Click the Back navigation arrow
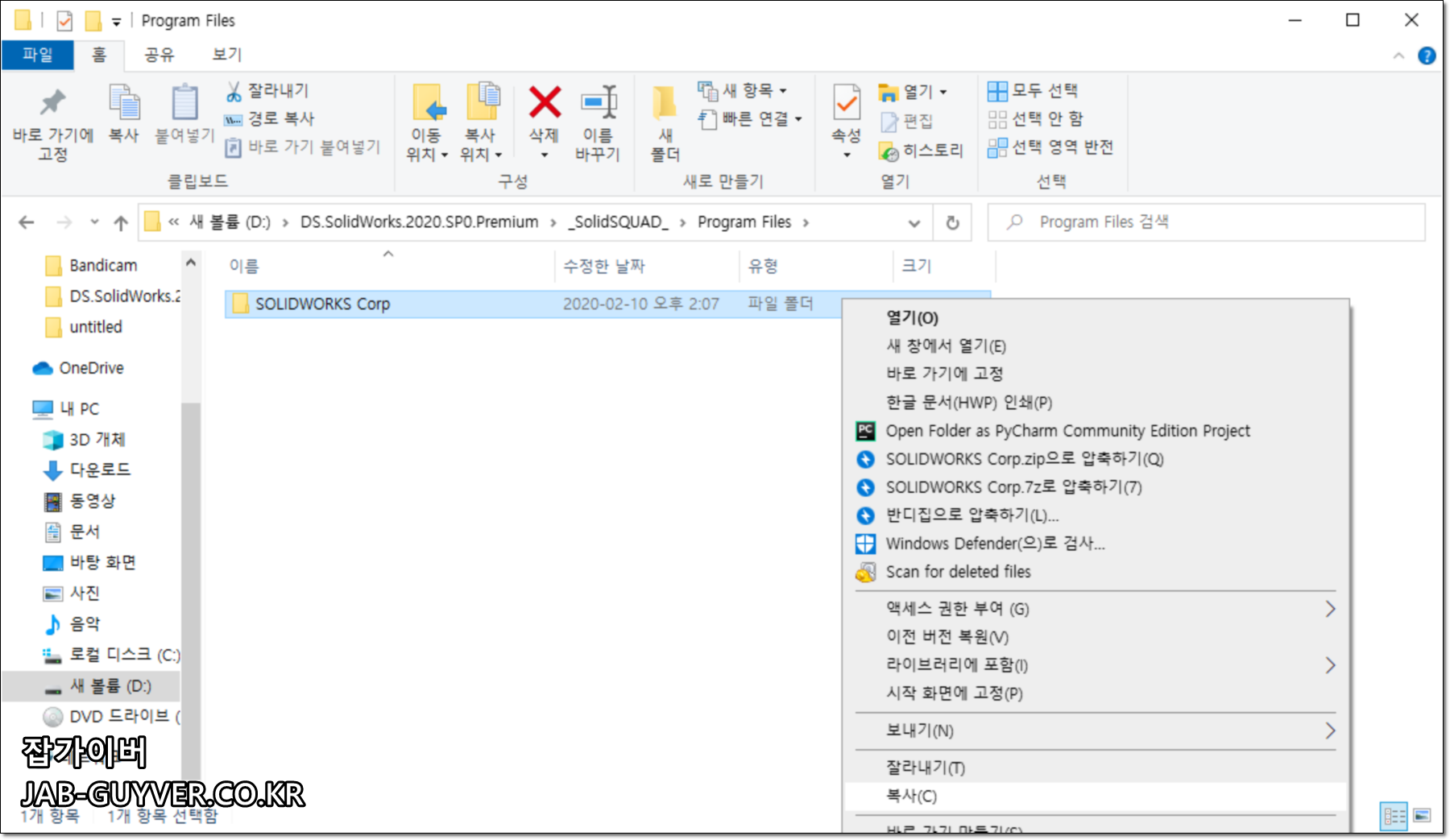 [x=27, y=222]
